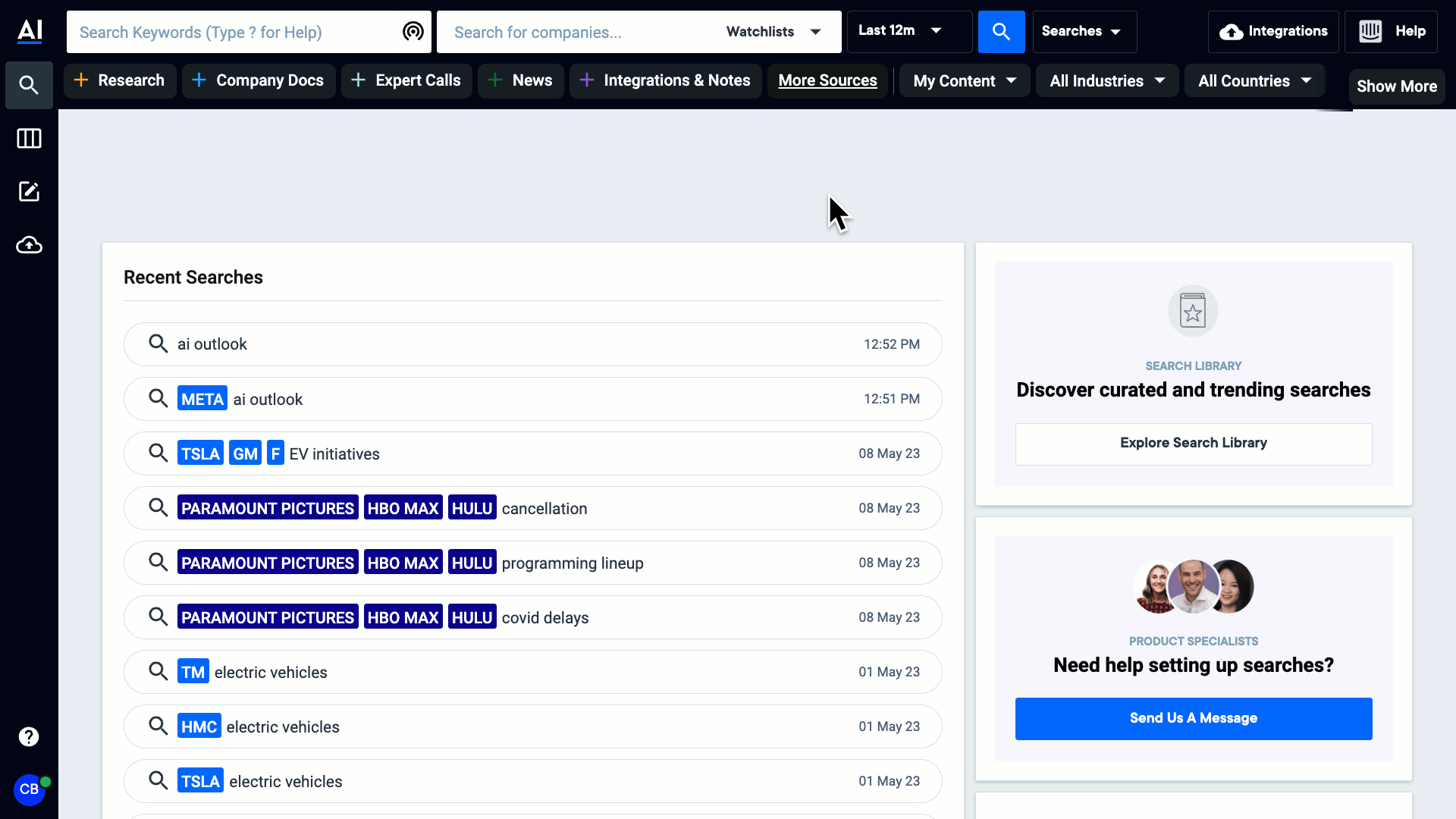The height and width of the screenshot is (819, 1456).
Task: Click the Show More button
Action: coord(1397,86)
